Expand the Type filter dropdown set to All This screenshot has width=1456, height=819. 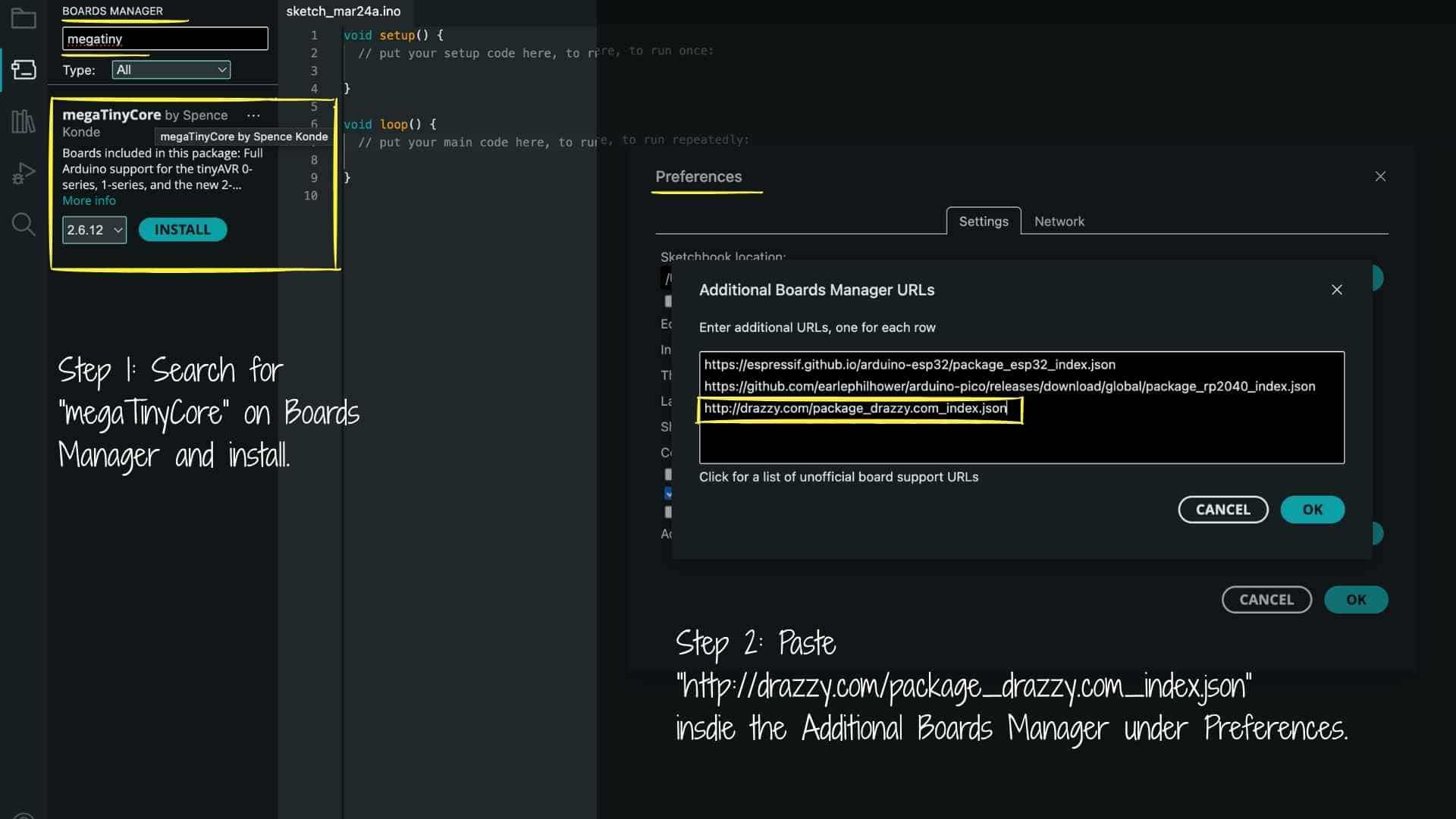tap(171, 70)
